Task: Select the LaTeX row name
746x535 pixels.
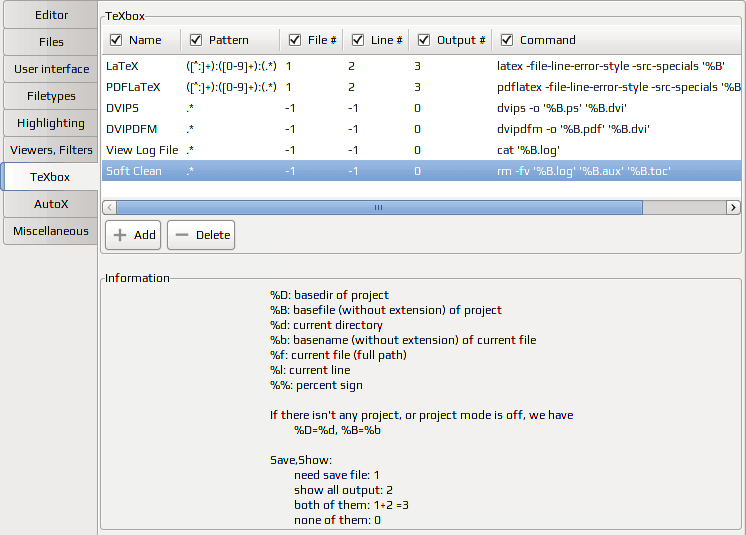Action: pos(122,66)
